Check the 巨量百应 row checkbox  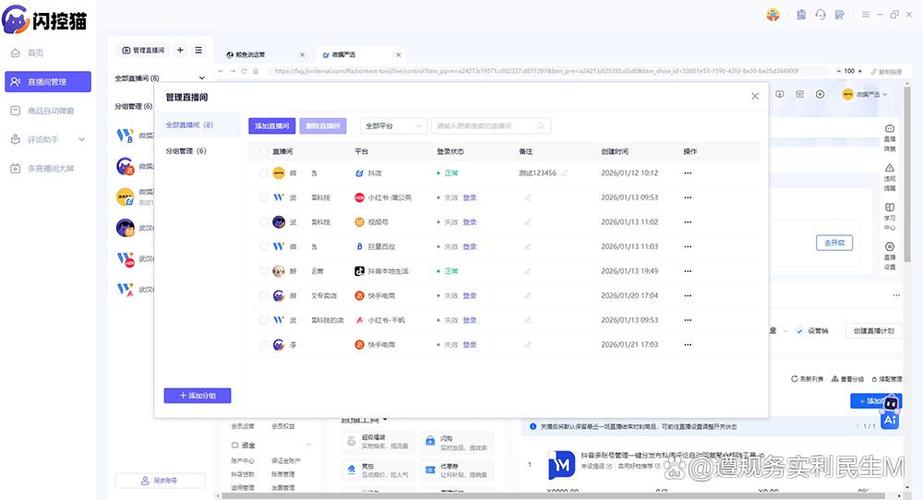tap(264, 247)
